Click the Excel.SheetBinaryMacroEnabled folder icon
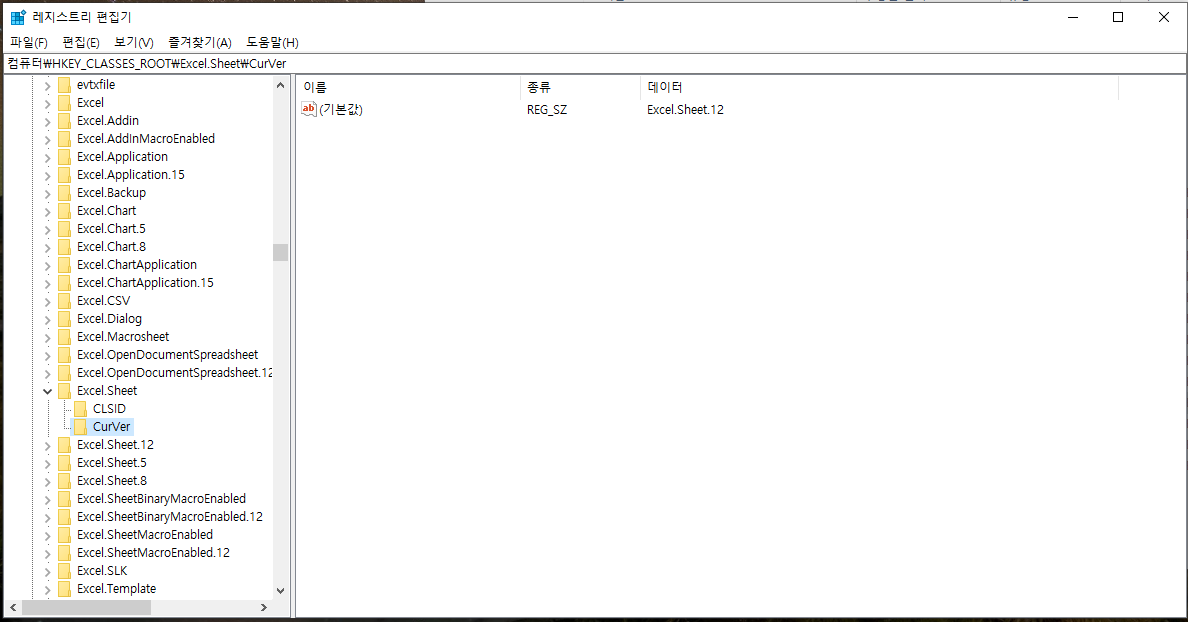Image resolution: width=1188 pixels, height=622 pixels. [64, 499]
